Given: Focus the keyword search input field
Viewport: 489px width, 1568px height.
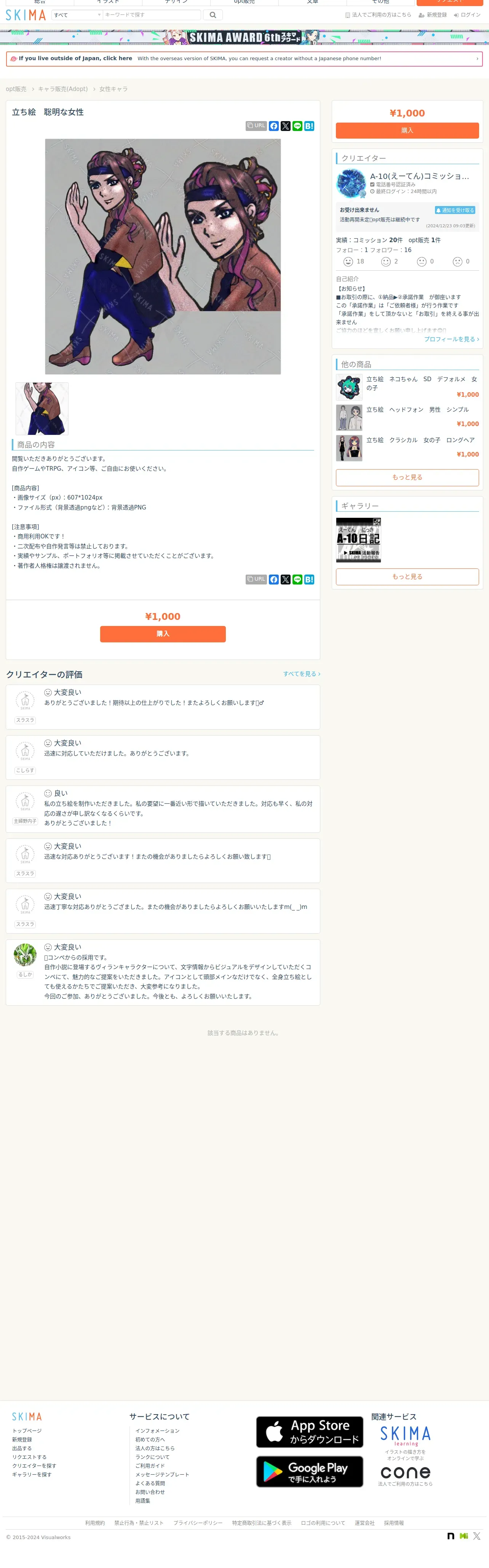Looking at the screenshot, I should point(152,14).
